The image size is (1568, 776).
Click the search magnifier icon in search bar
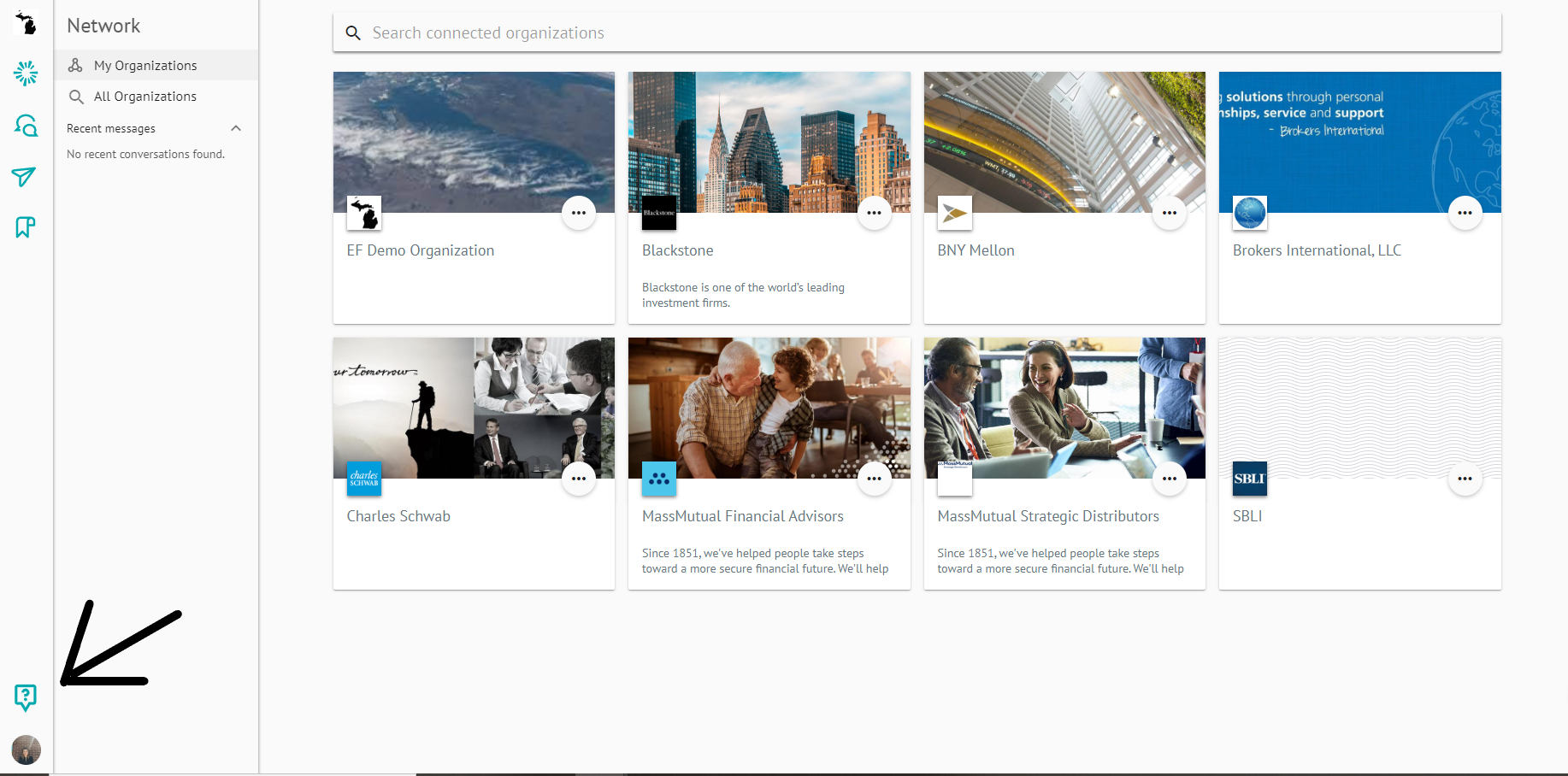(353, 33)
